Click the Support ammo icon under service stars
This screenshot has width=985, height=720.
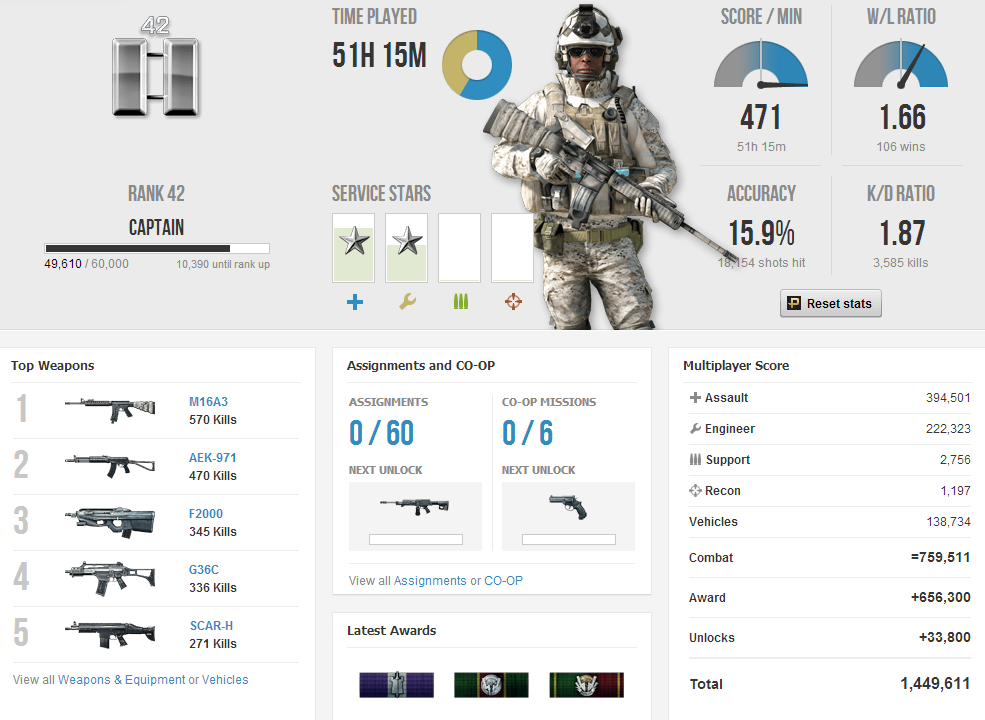click(460, 302)
